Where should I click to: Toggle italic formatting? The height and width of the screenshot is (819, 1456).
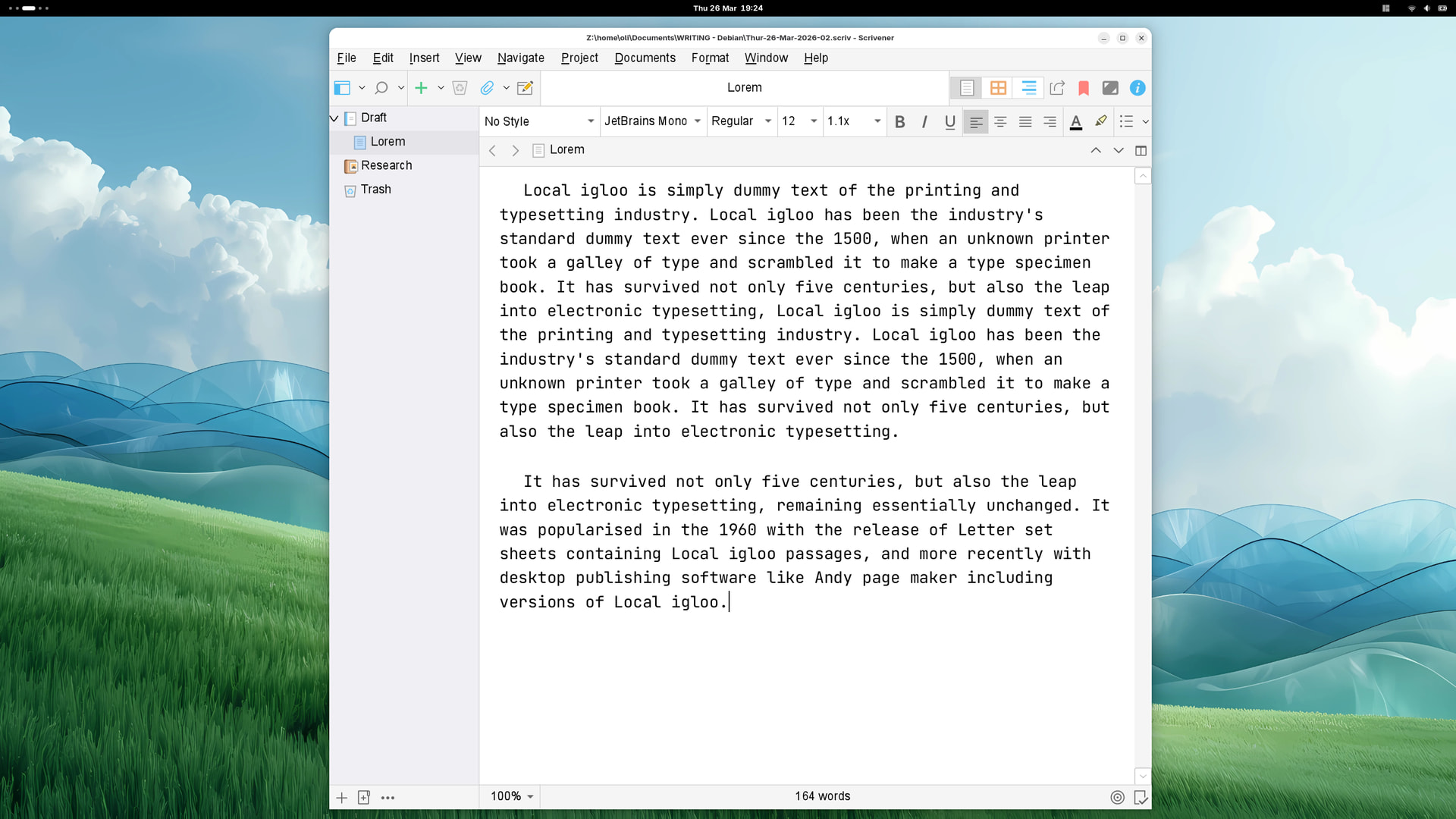click(x=924, y=121)
